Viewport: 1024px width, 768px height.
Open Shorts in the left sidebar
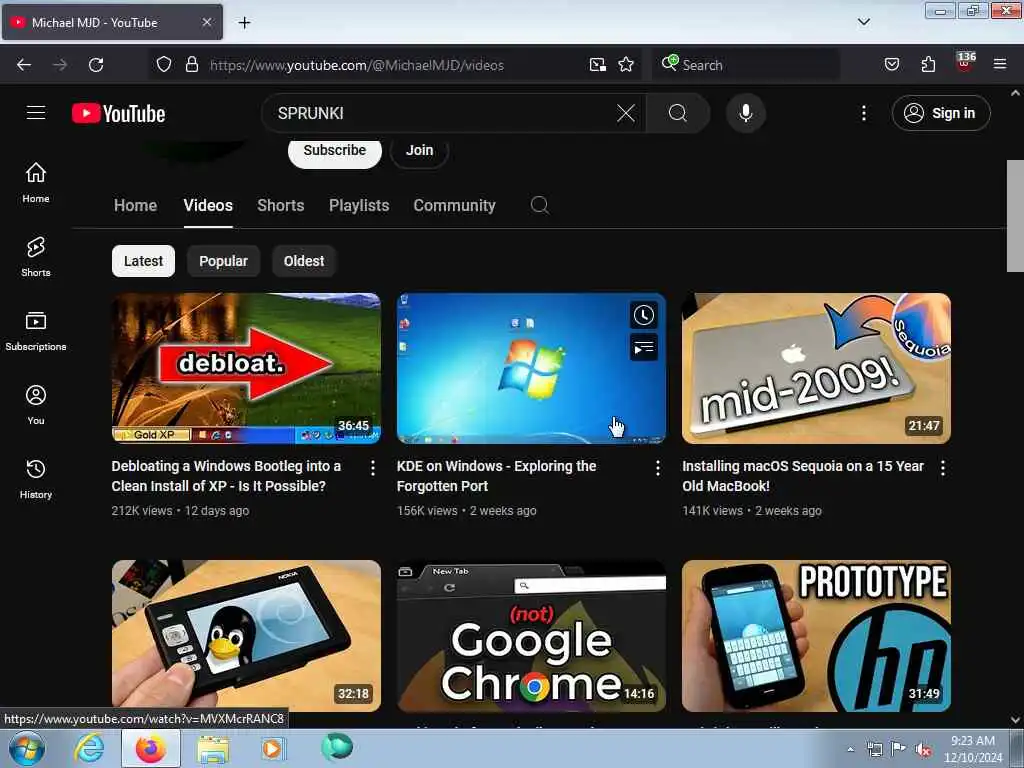[x=36, y=257]
